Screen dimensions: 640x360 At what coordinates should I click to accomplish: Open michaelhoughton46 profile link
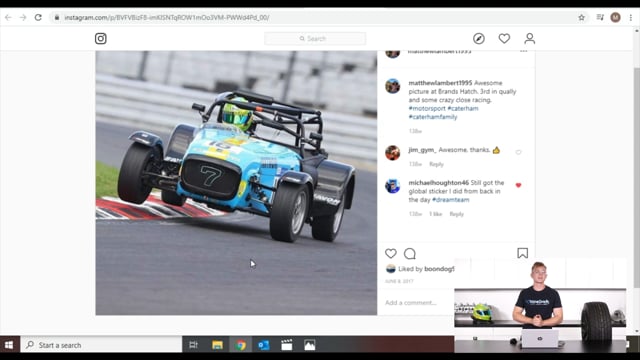[438, 183]
